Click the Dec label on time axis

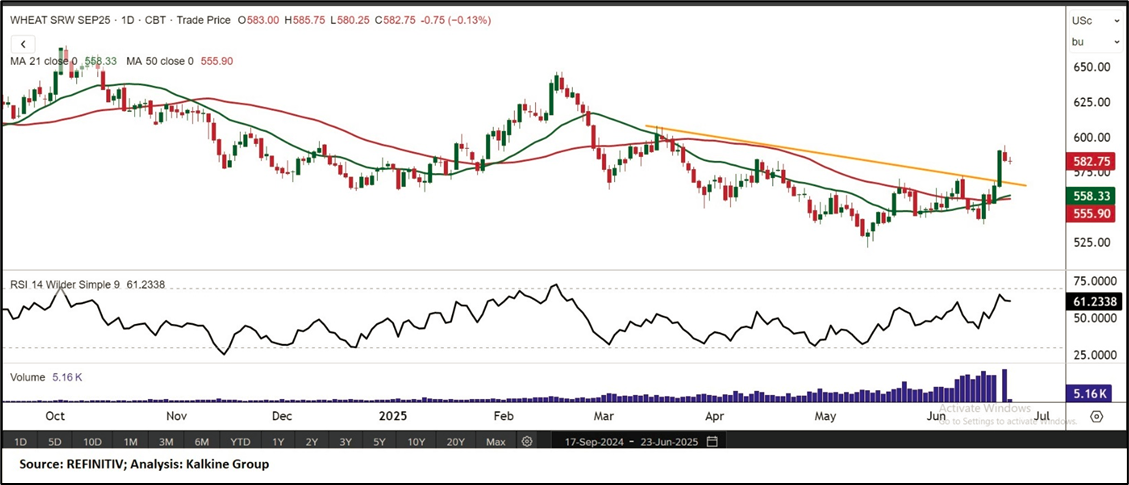[x=282, y=417]
